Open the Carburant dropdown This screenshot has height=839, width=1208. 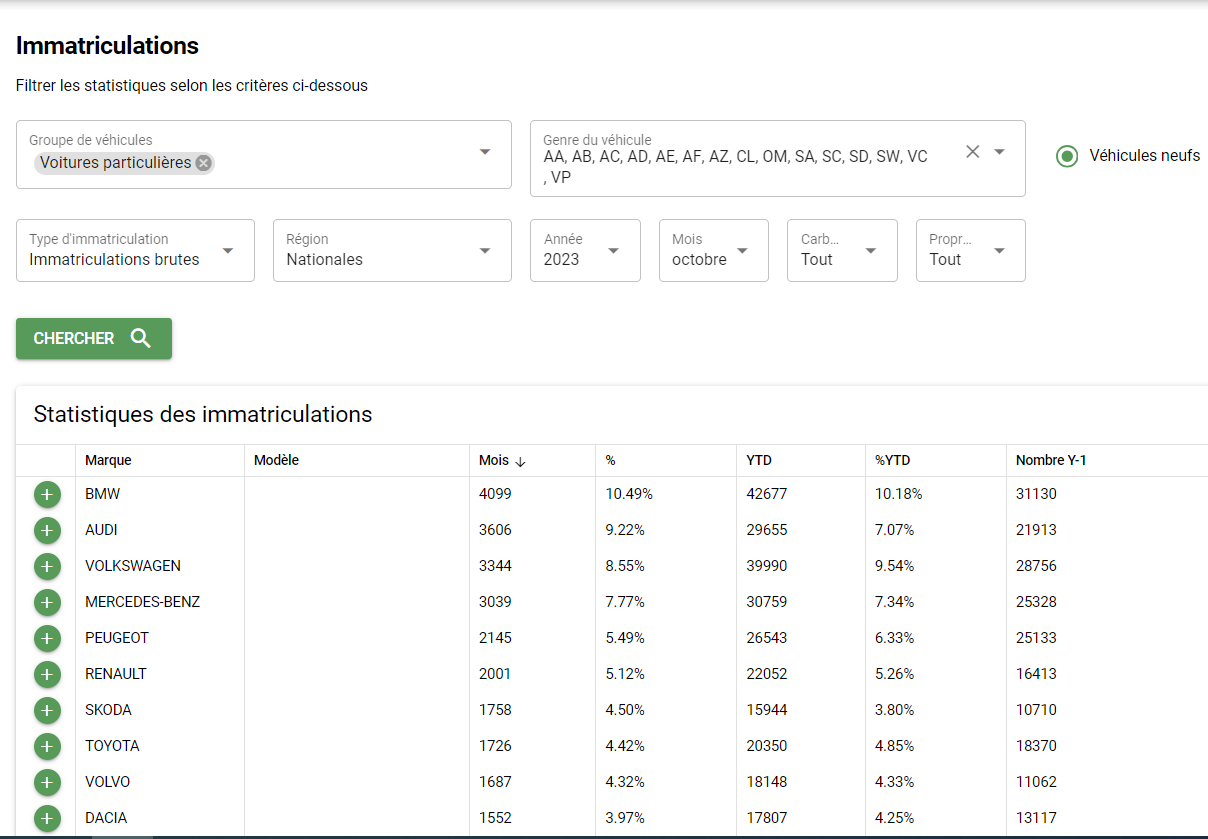pyautogui.click(x=842, y=250)
